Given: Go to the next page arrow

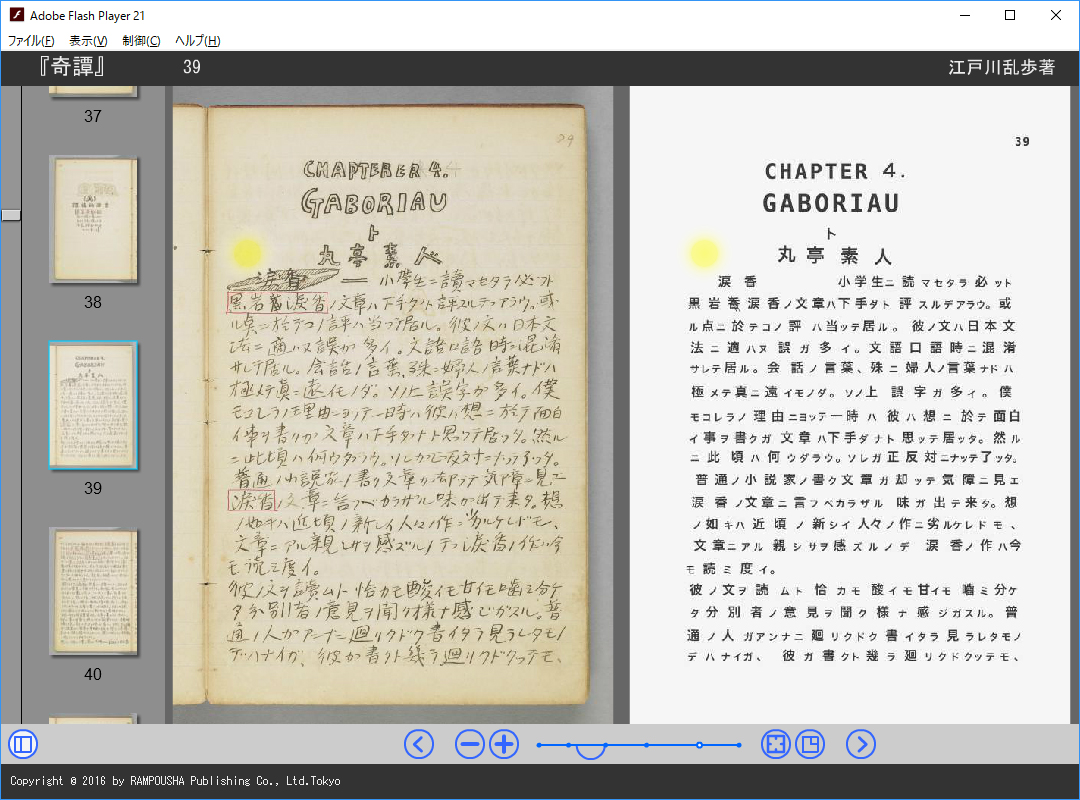Looking at the screenshot, I should point(861,745).
